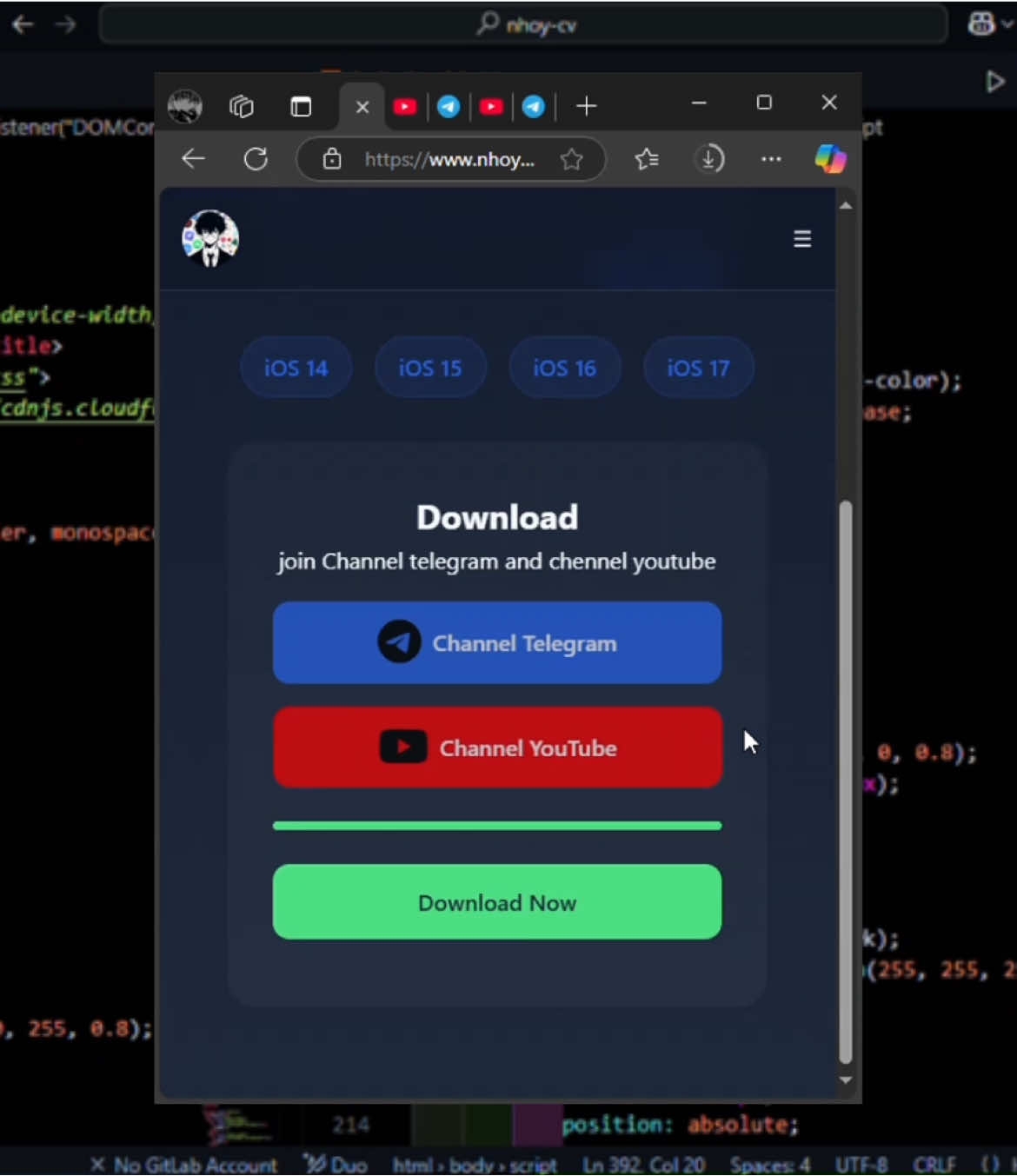Viewport: 1017px width, 1176px height.
Task: Click the Duo status bar item
Action: pos(335,1165)
